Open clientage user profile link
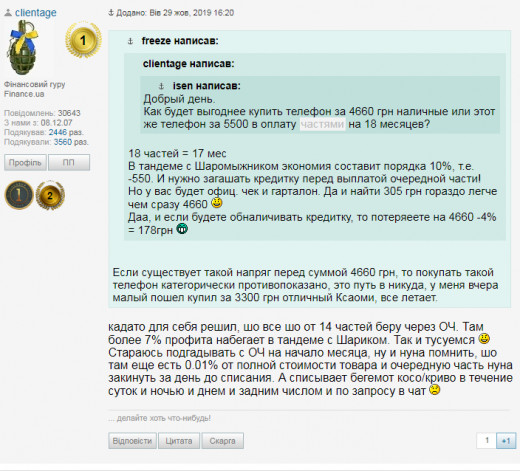The height and width of the screenshot is (471, 520). pos(35,13)
